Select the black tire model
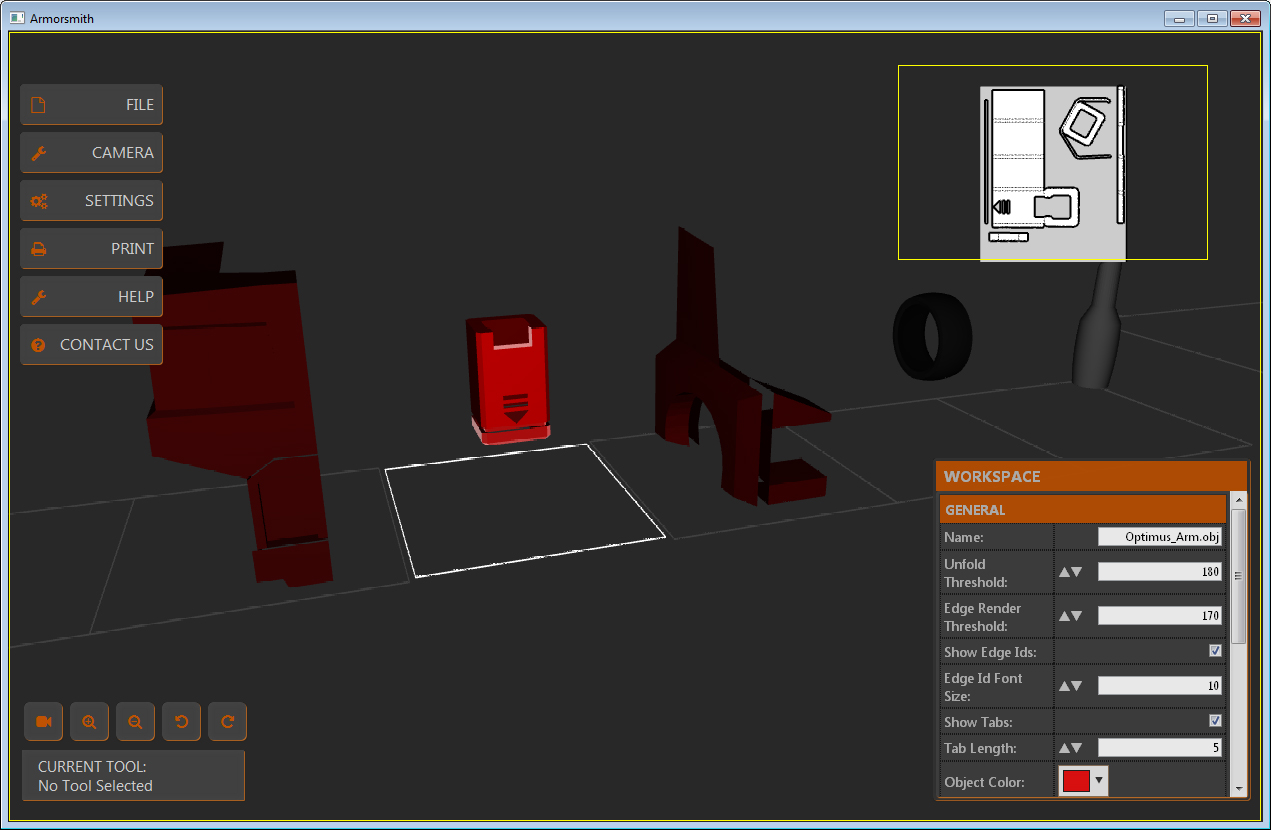Screen dimensions: 1271x830 pos(932,336)
